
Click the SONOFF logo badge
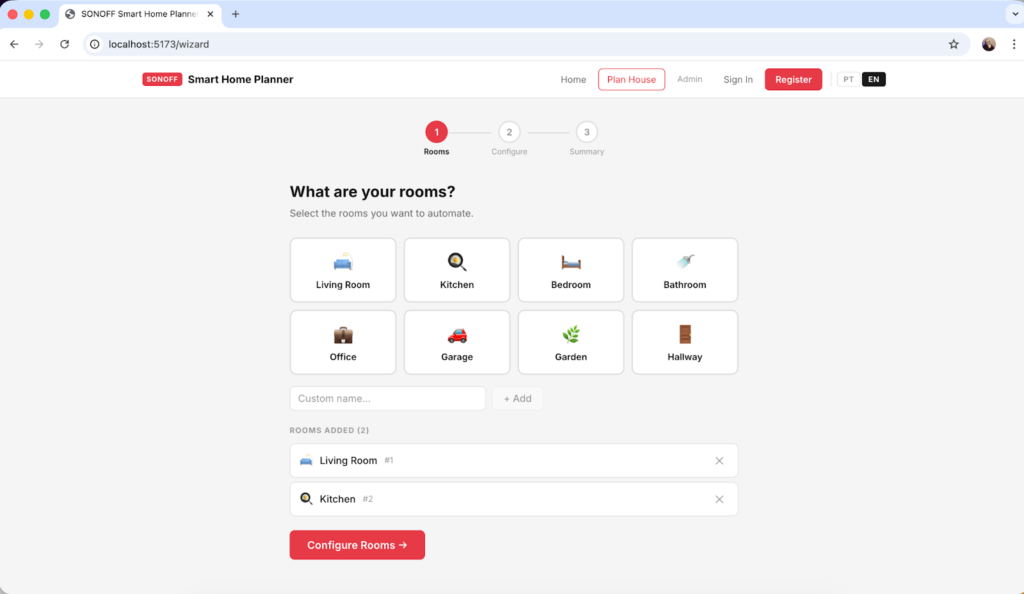coord(162,79)
